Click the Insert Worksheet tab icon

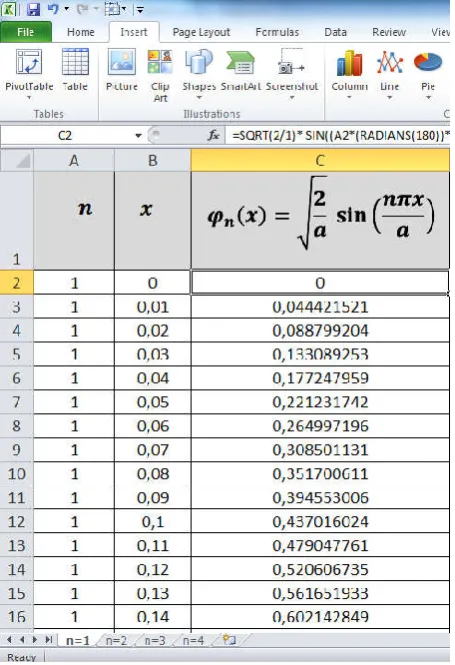[229, 640]
